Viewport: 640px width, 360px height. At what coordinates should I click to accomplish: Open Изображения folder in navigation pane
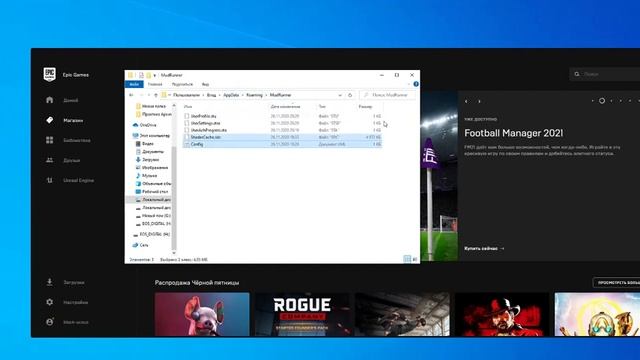[x=152, y=167]
